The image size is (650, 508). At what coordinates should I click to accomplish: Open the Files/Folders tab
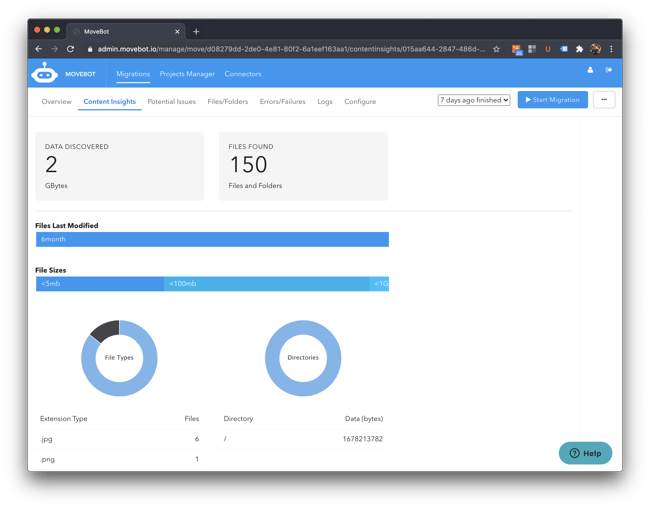pos(227,102)
